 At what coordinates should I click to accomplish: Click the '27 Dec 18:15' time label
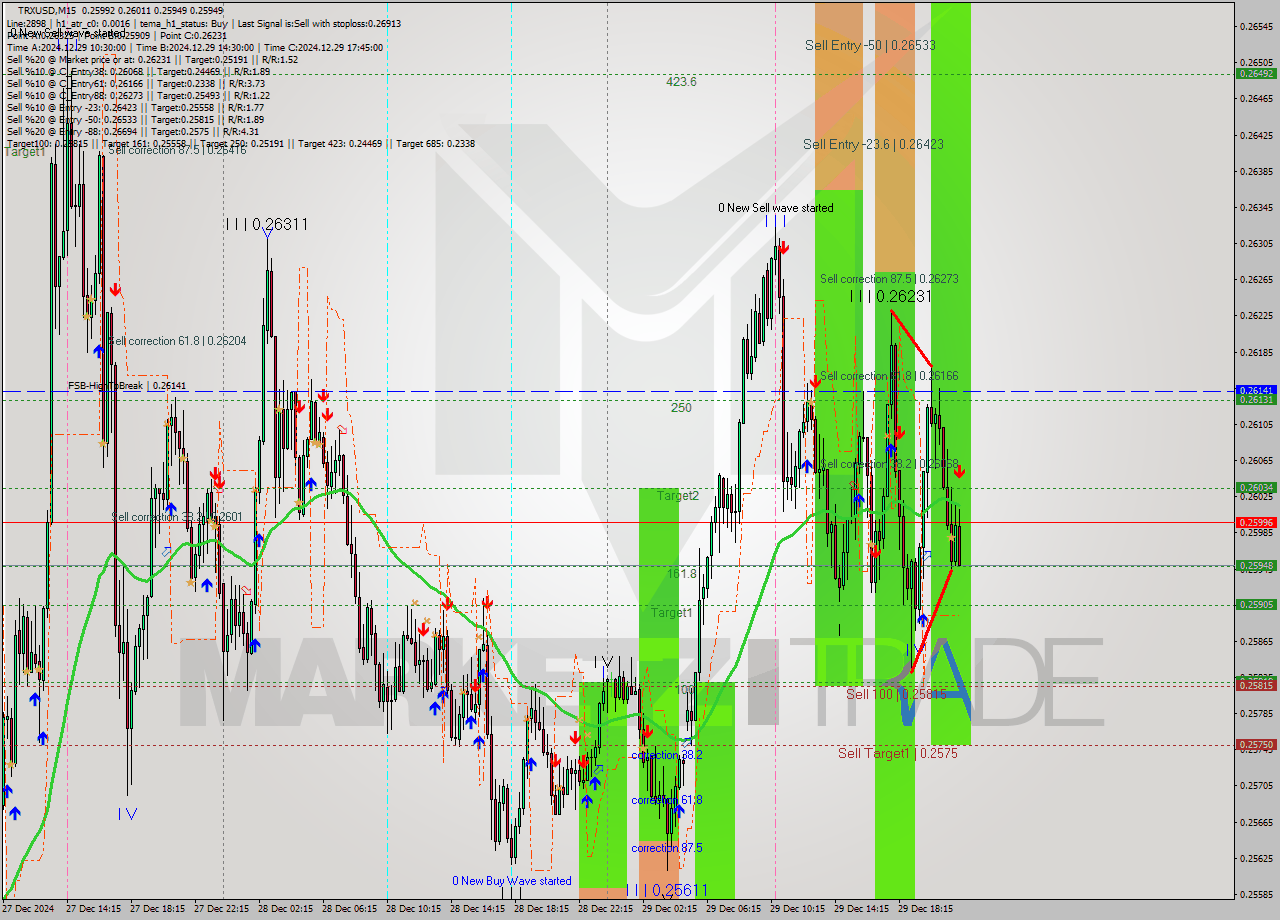(x=157, y=909)
